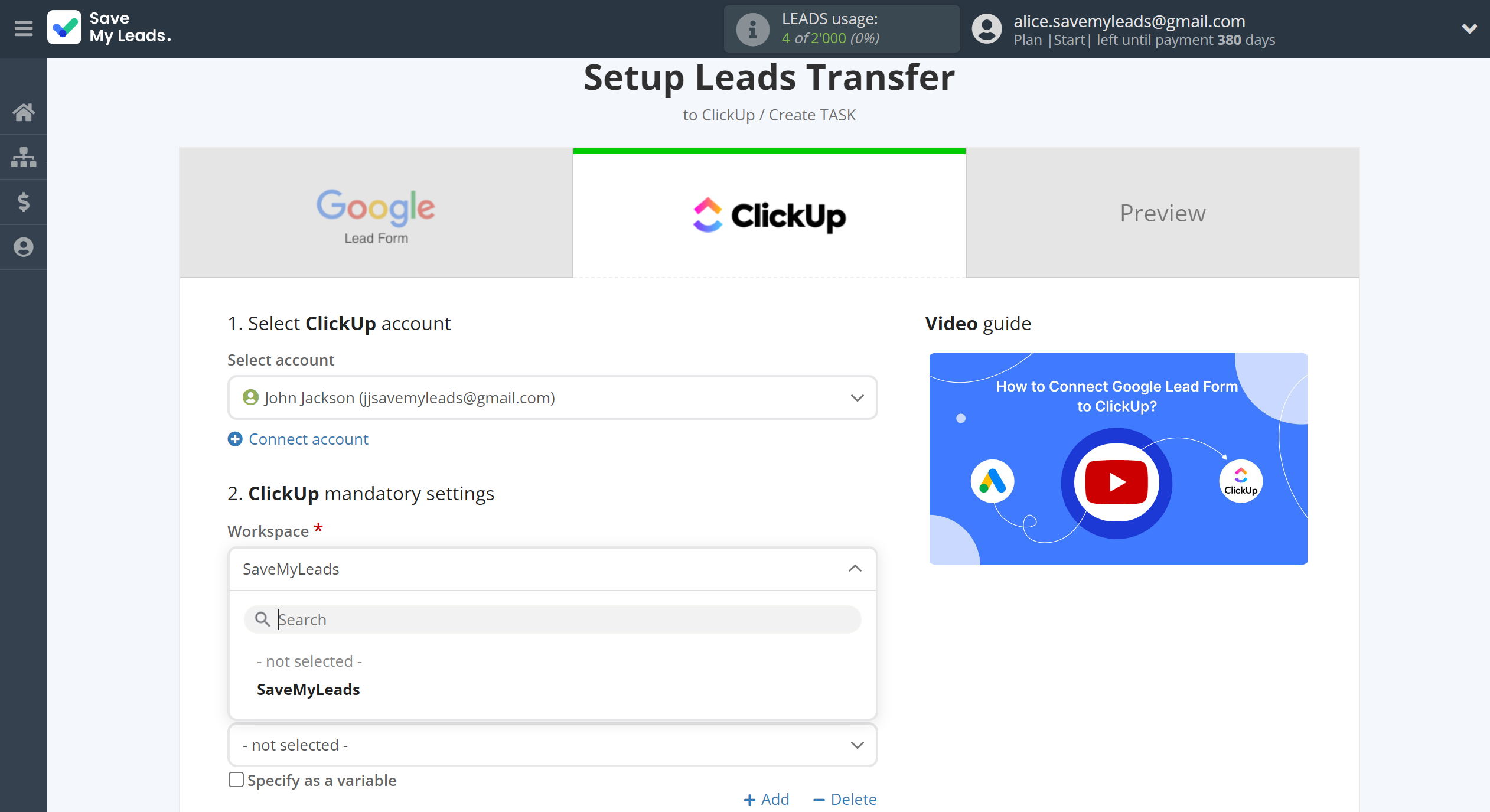Click the Workspace search field
1490x812 pixels.
coord(552,619)
